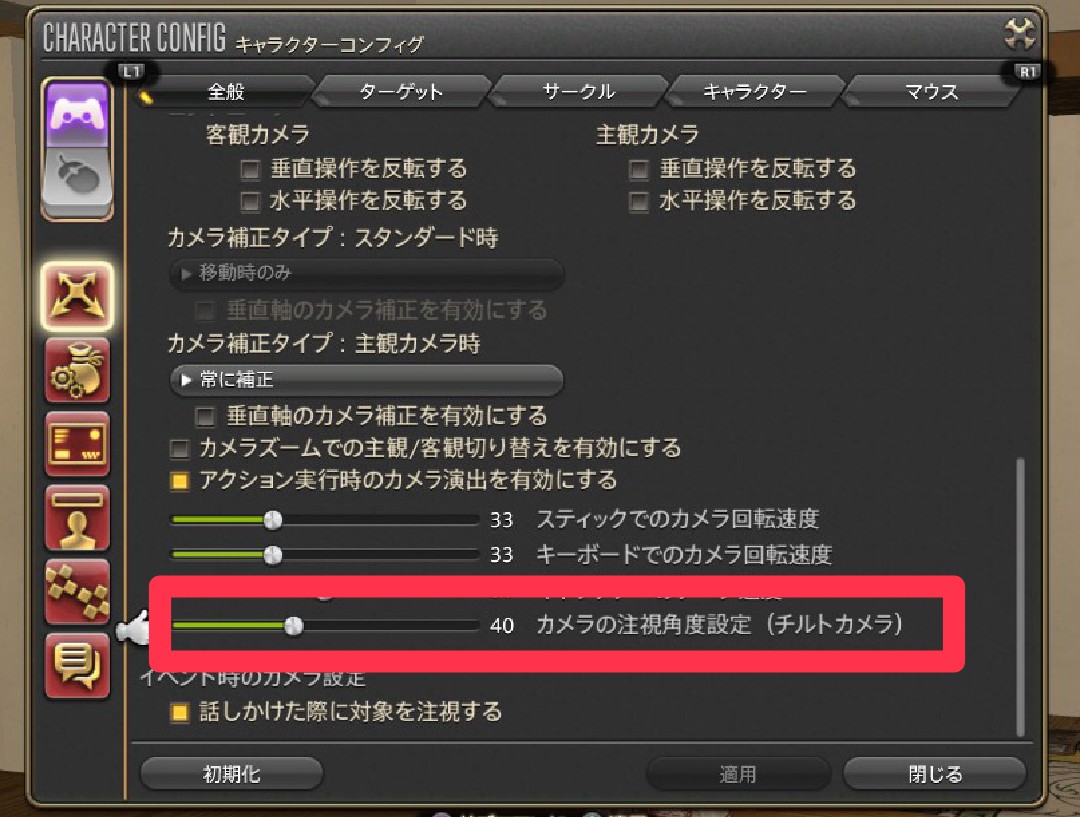Open the checkered hotbar settings icon
This screenshot has width=1080, height=817.
point(77,592)
